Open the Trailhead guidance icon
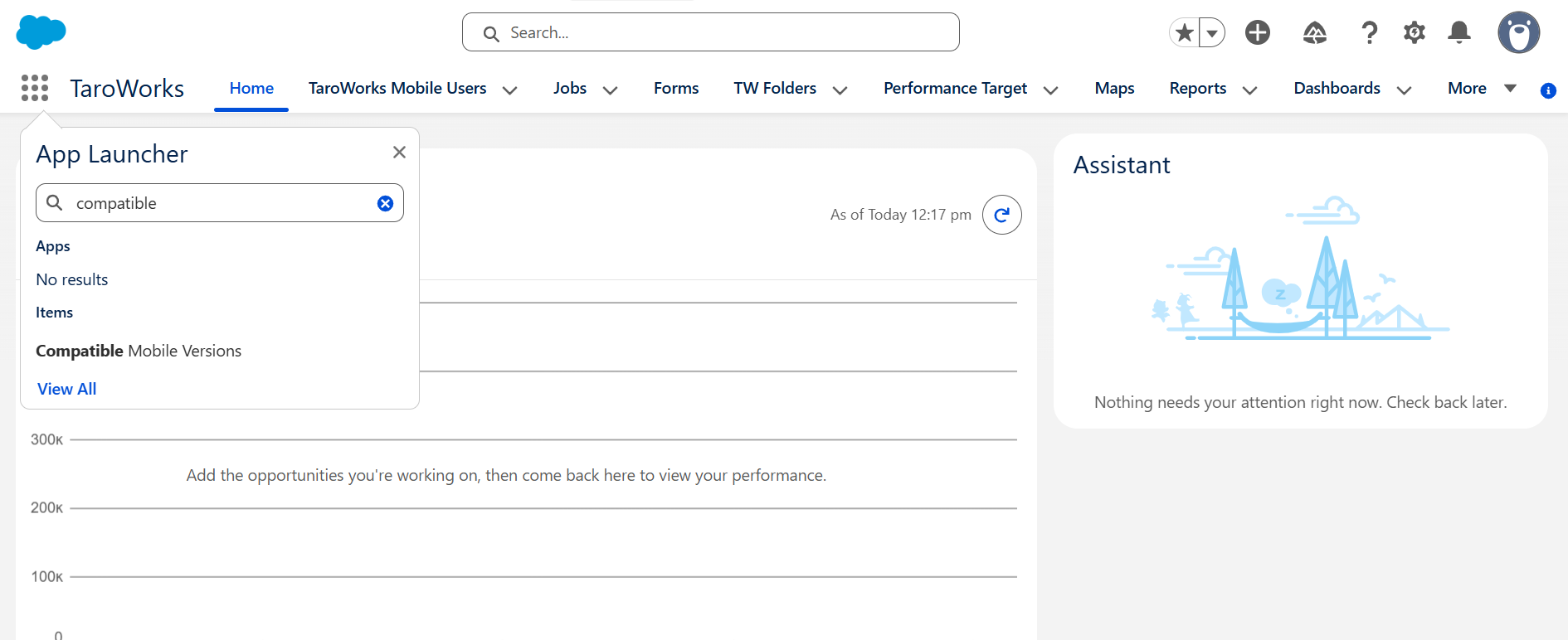1568x640 pixels. 1315,32
